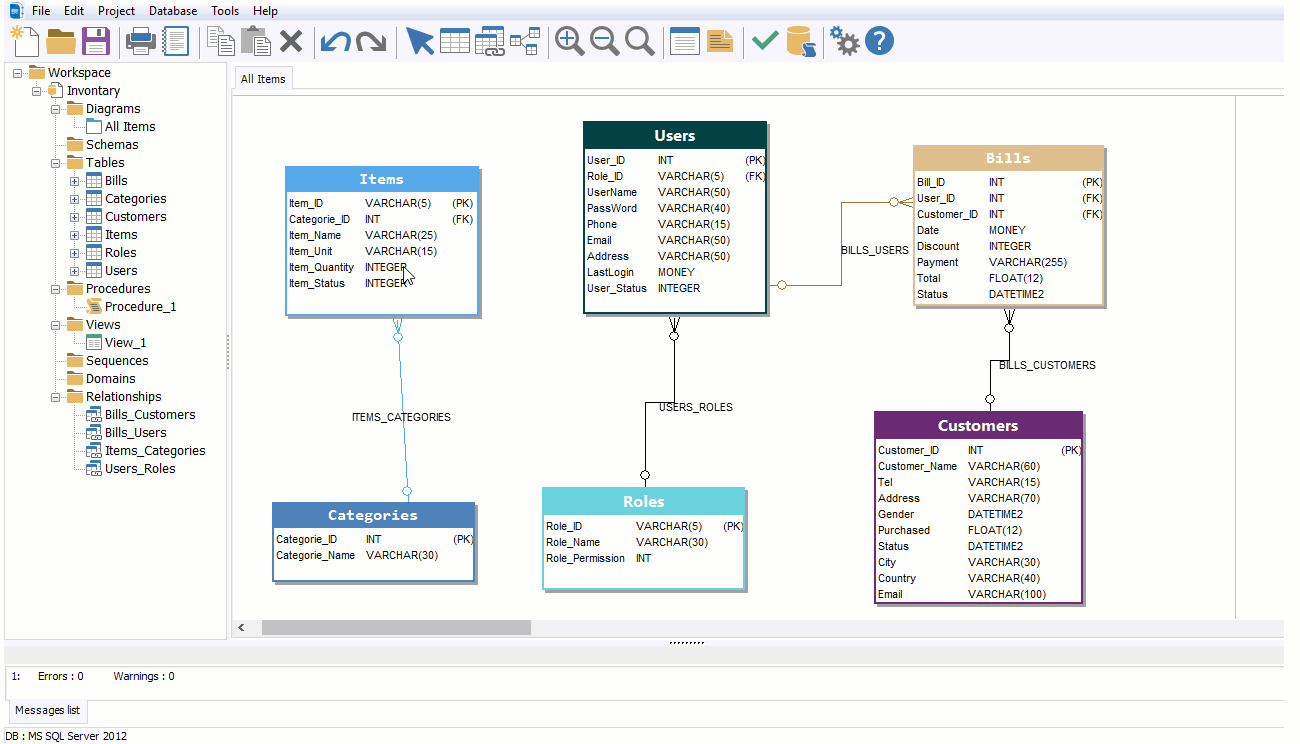Select the New Relationship tool
1300x744 pixels.
490,41
